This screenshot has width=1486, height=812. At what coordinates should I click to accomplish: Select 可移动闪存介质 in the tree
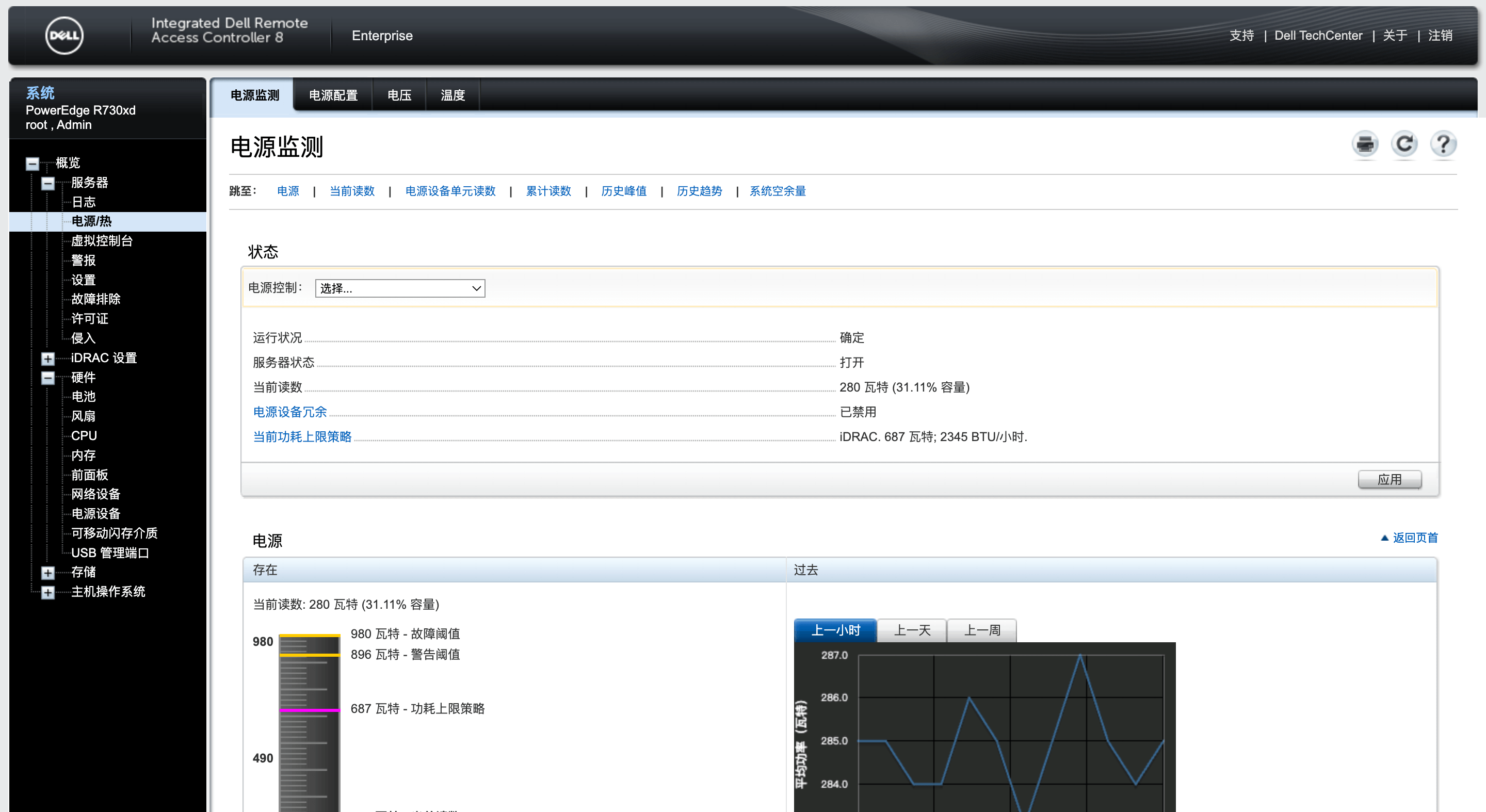[114, 533]
